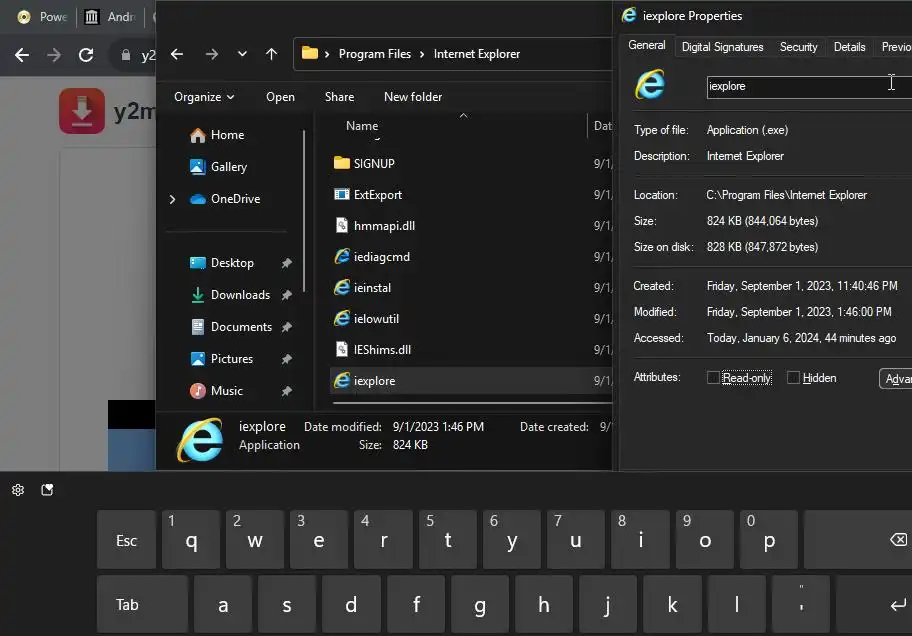Toggle the Hidden attribute checkbox
The image size is (912, 636).
[793, 378]
